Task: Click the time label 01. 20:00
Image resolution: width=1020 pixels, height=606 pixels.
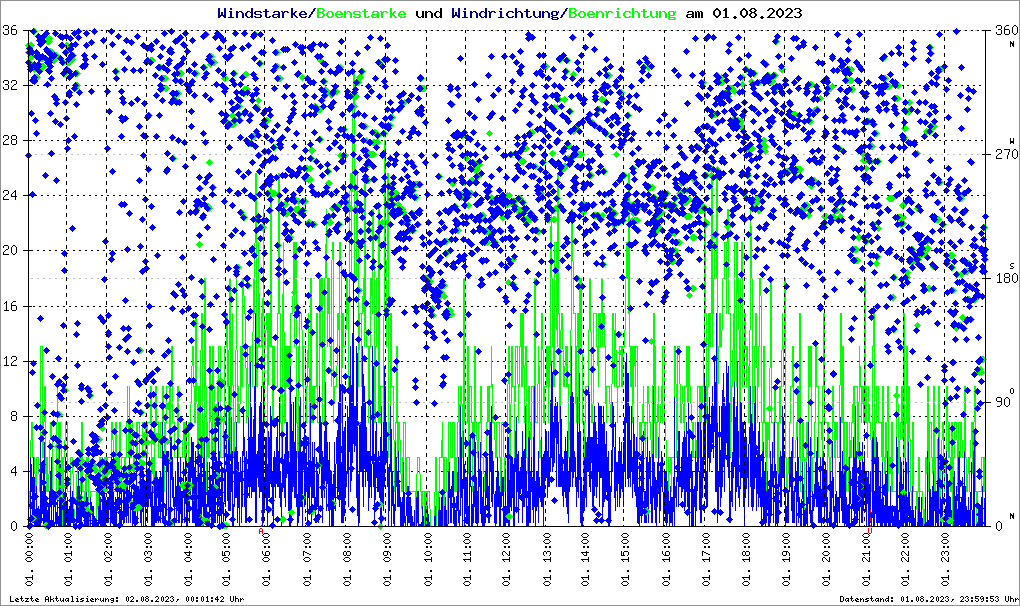Action: click(x=825, y=559)
